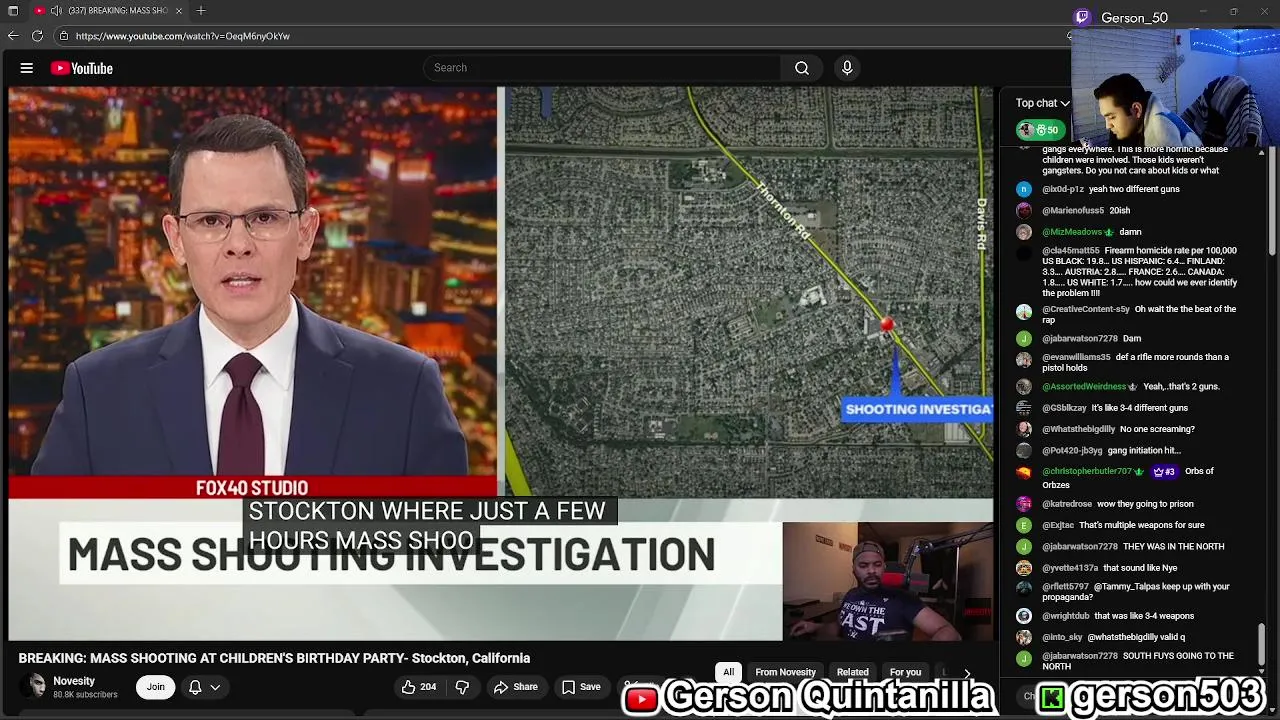Click the video title text

[x=274, y=658]
